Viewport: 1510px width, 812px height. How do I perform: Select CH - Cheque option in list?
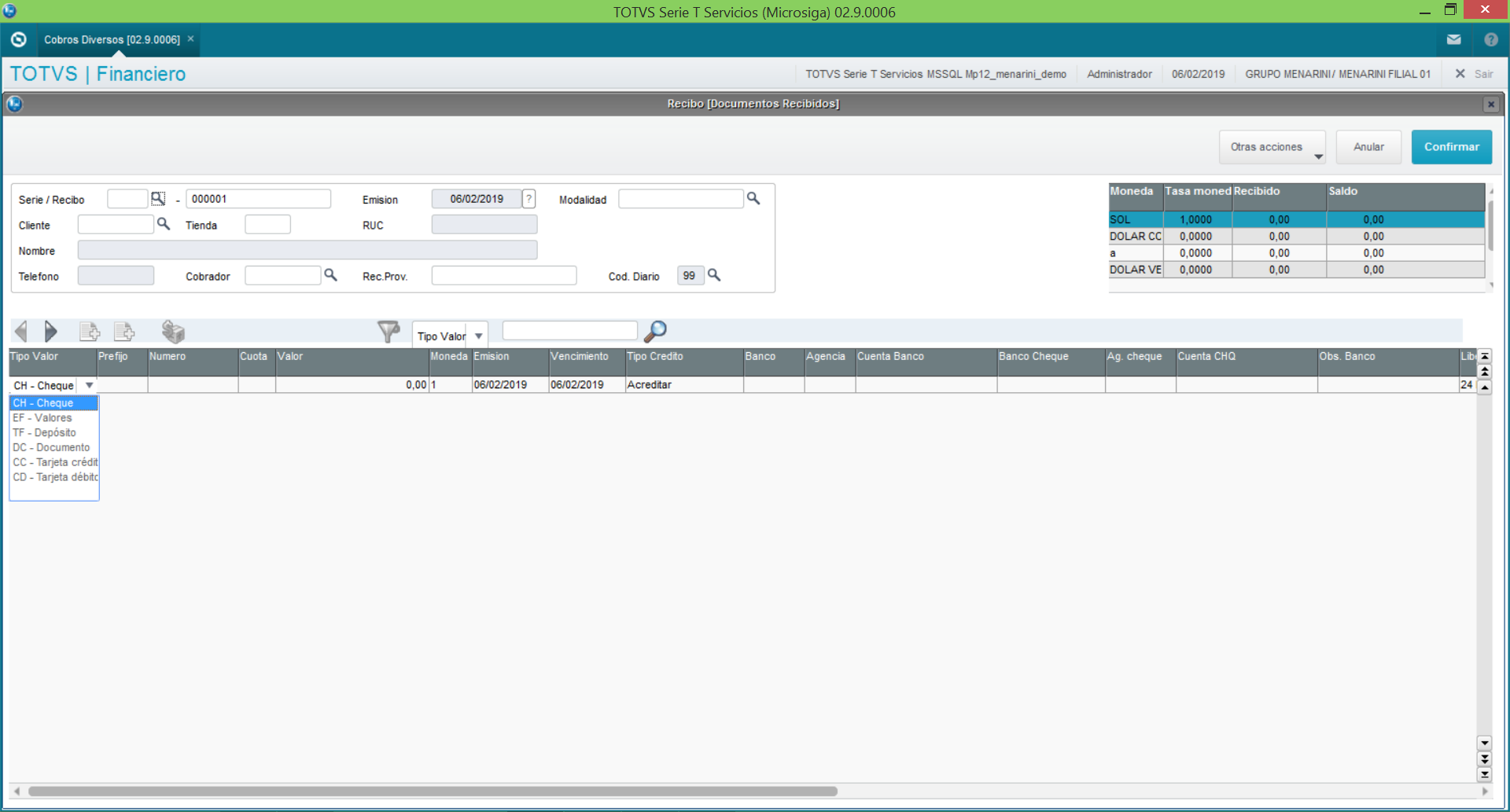coord(53,403)
